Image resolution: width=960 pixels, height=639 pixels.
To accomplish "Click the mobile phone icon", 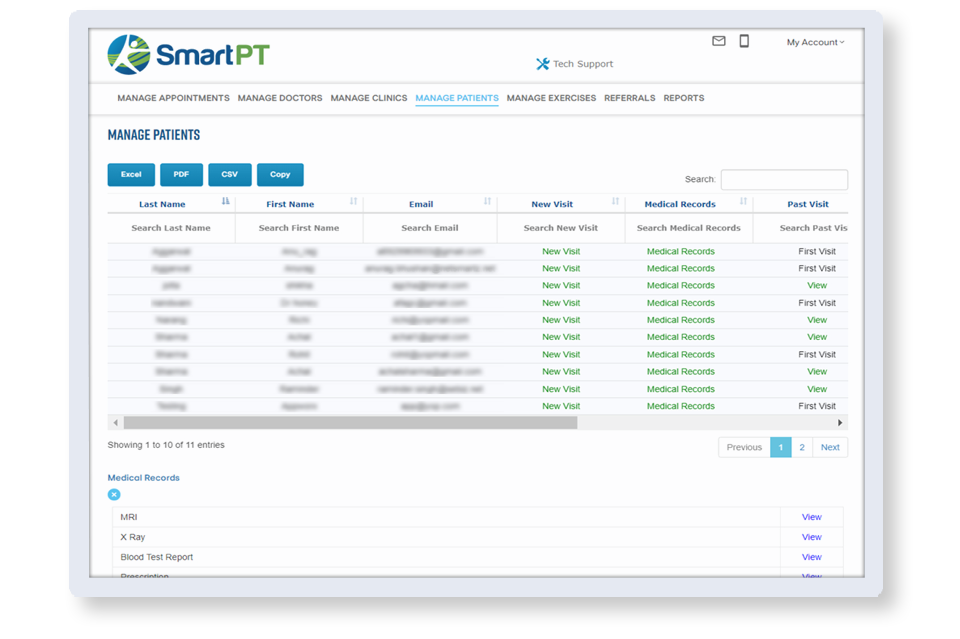I will 744,42.
